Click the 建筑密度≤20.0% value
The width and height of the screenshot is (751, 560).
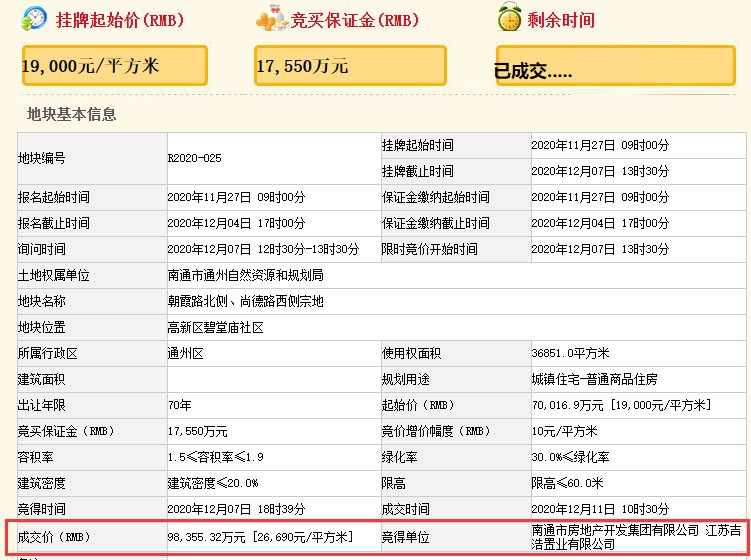(x=213, y=483)
